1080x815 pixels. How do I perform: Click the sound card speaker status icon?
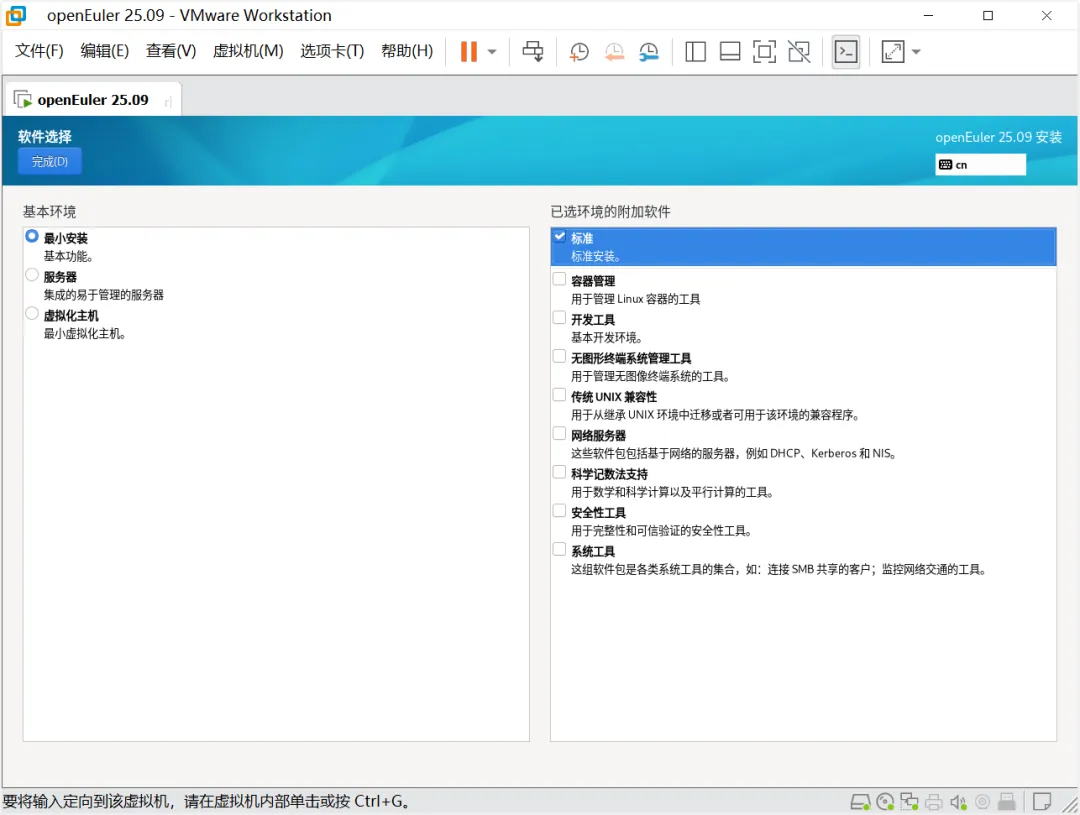pos(958,802)
